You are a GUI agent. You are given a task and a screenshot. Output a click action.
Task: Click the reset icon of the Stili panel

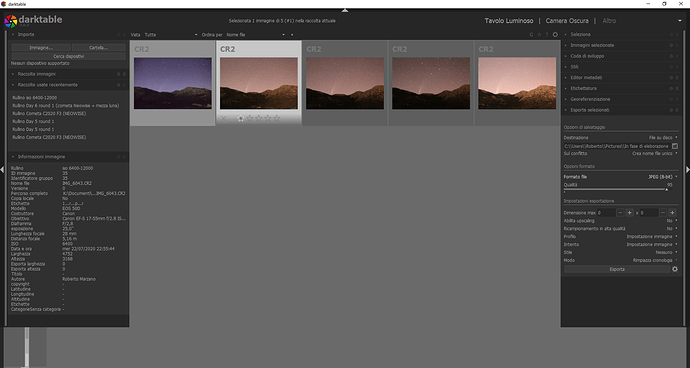(x=671, y=67)
